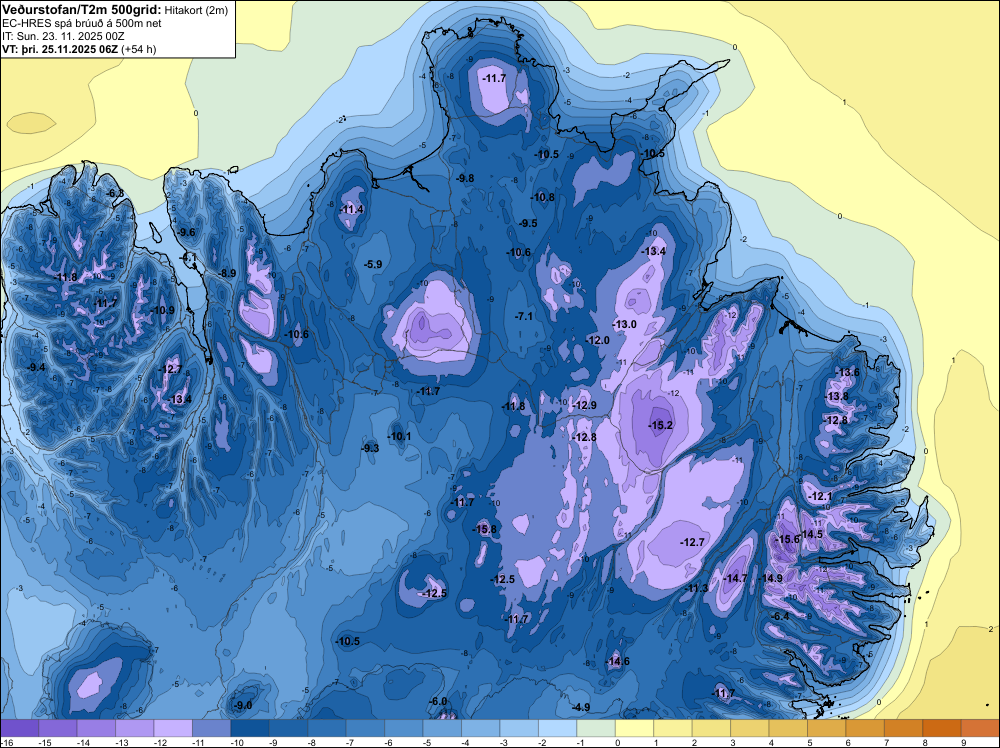Click the '-13.8' temperature value

[837, 397]
